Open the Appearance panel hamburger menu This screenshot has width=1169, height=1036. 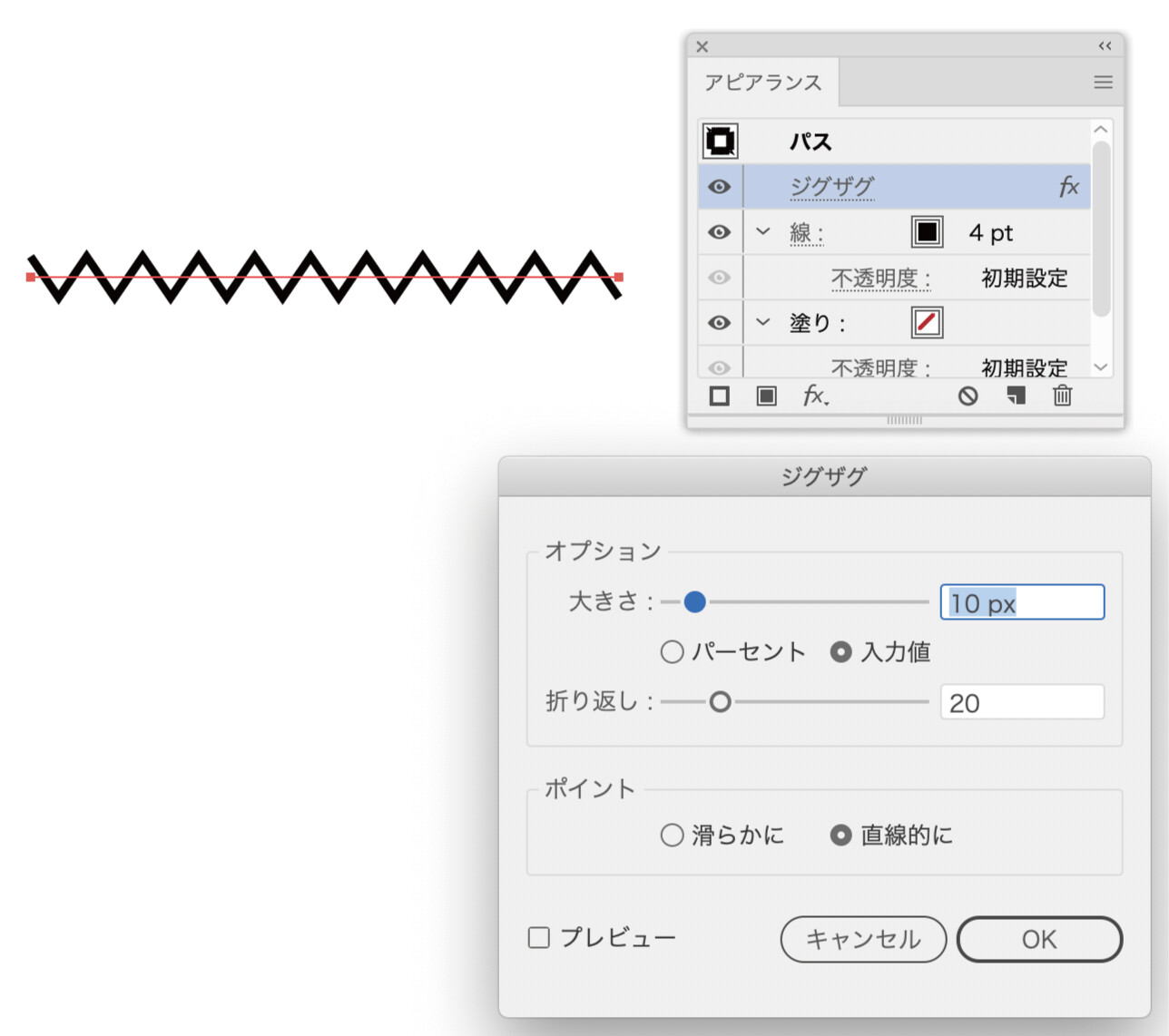(x=1103, y=83)
